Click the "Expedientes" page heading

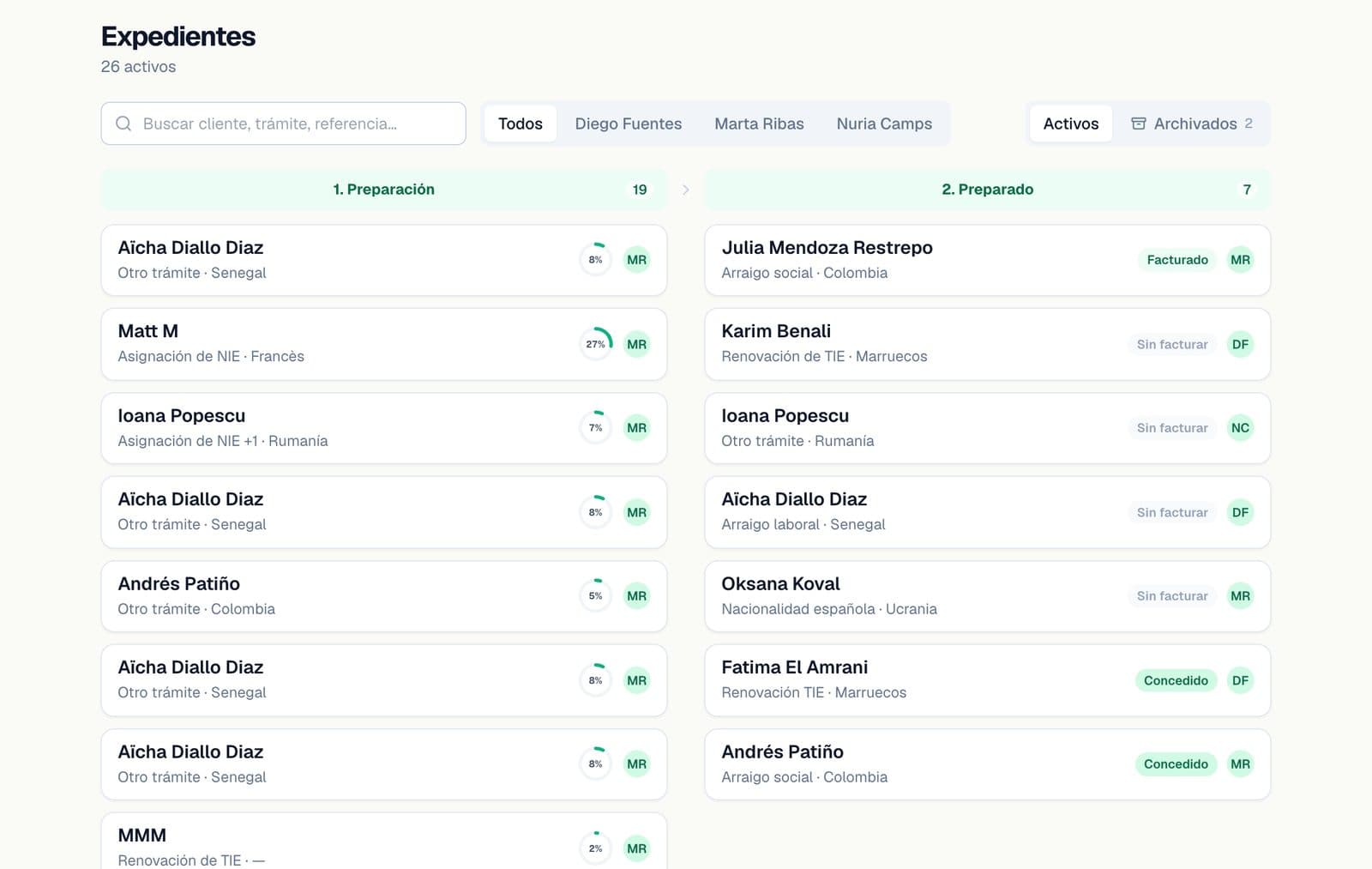pos(178,37)
